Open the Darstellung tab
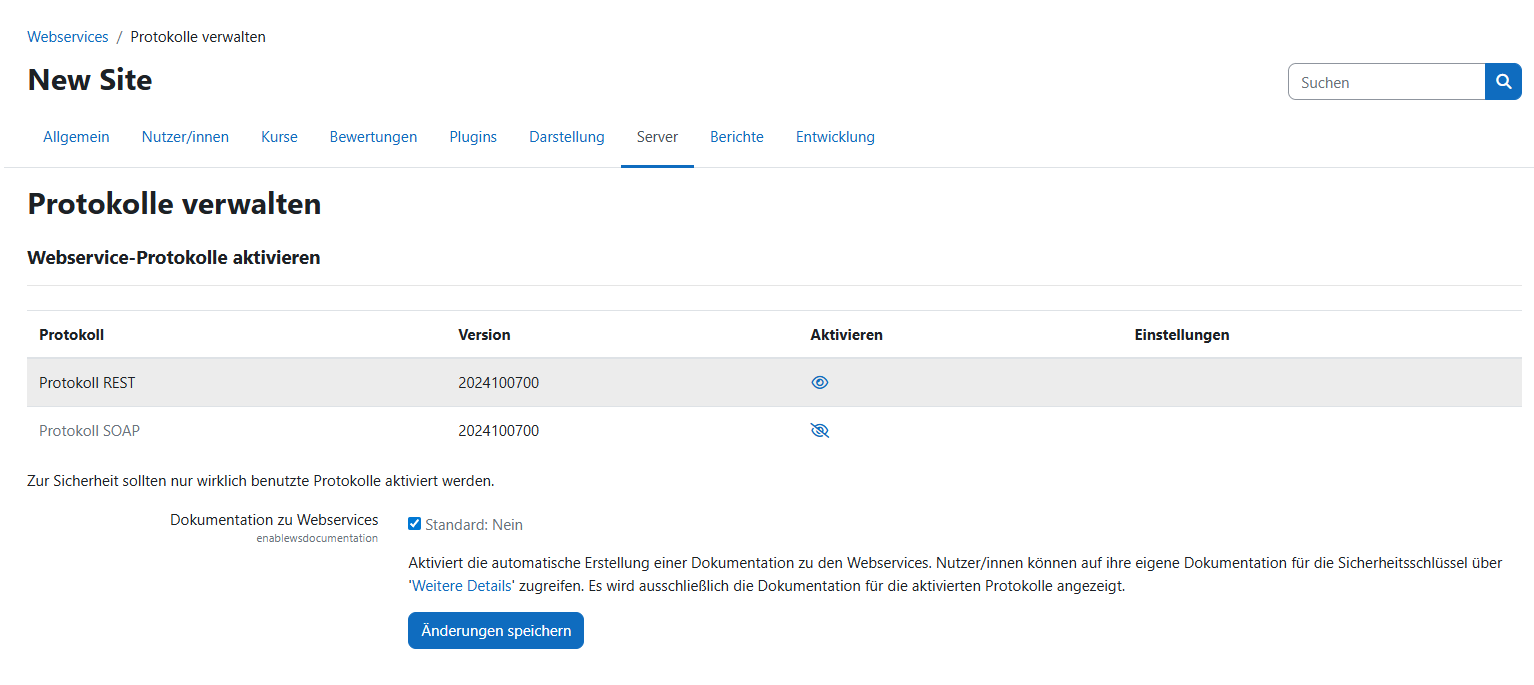 566,137
